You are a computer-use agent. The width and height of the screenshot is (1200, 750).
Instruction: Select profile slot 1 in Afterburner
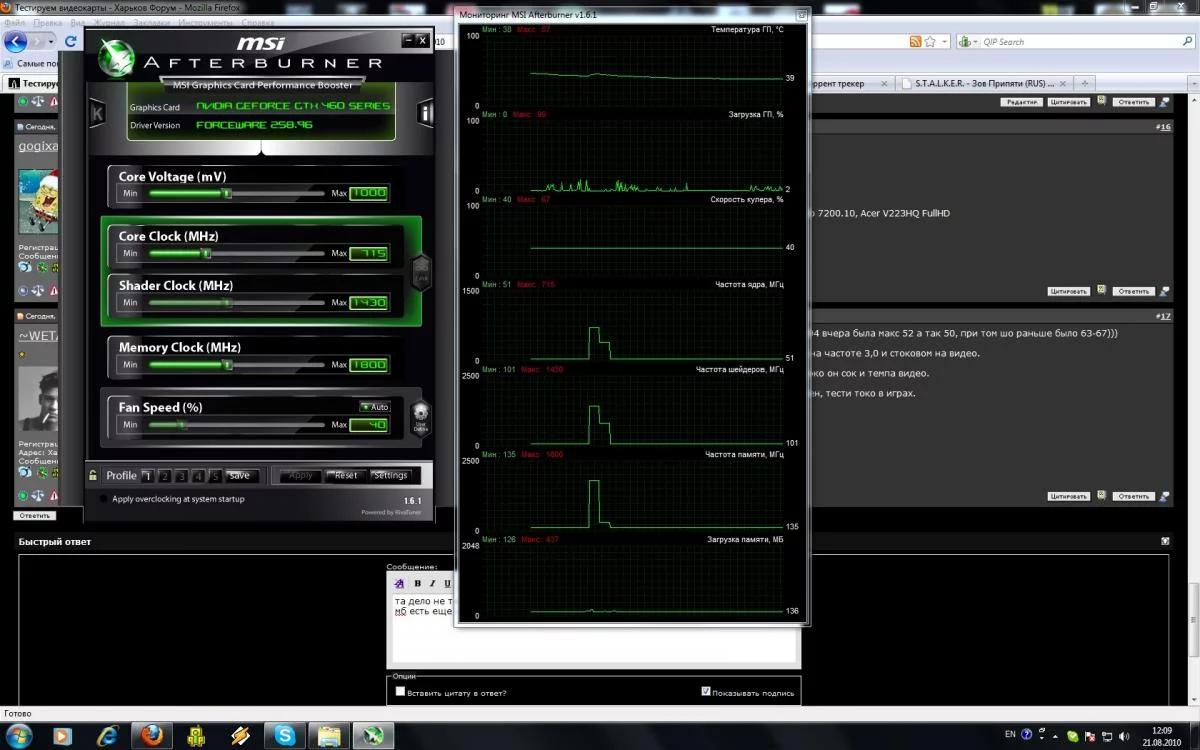point(147,476)
